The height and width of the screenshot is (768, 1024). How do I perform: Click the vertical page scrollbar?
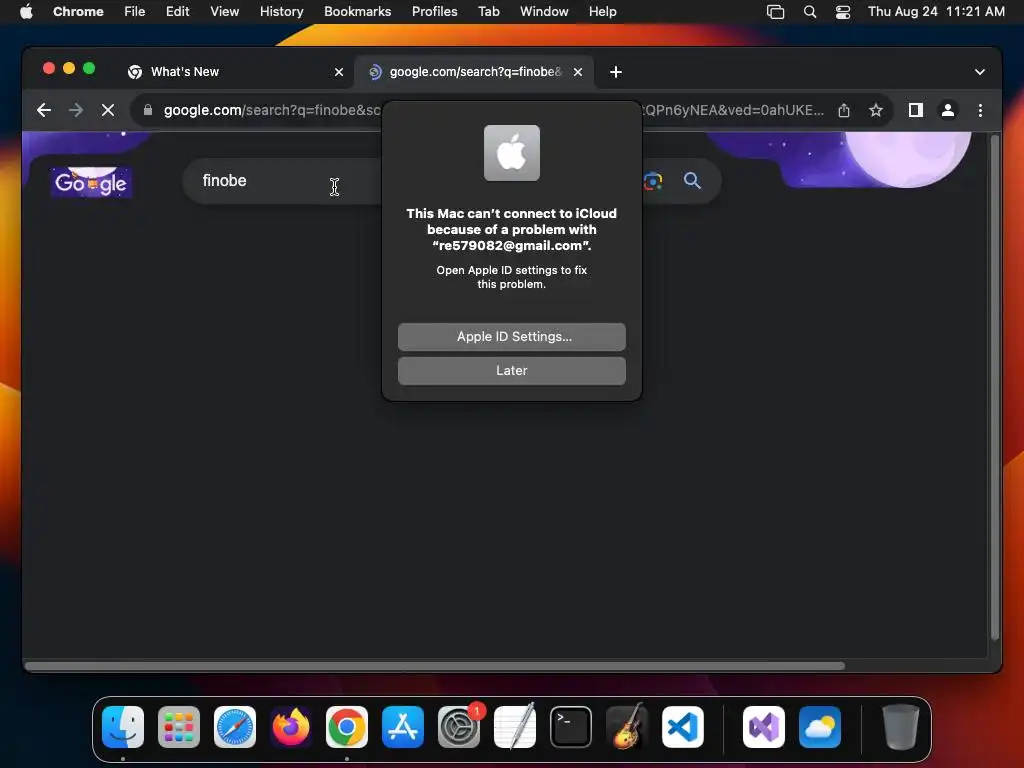(x=995, y=387)
